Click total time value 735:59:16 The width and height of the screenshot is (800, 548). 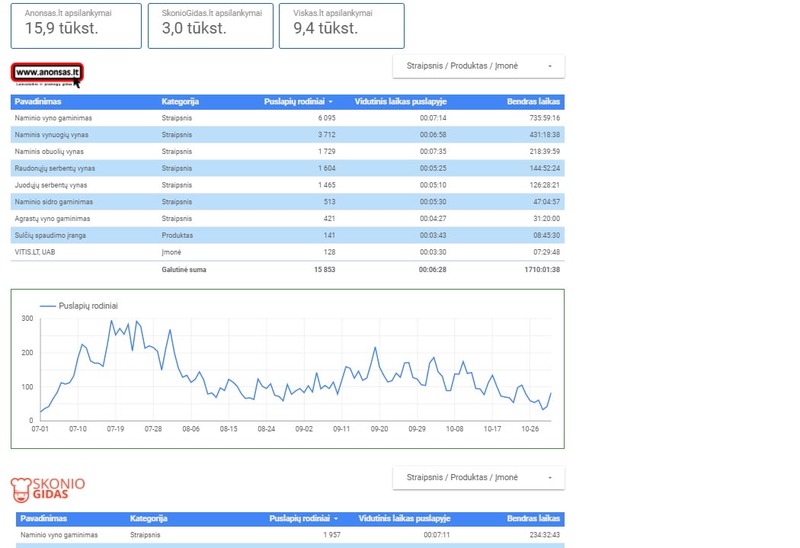[x=544, y=118]
